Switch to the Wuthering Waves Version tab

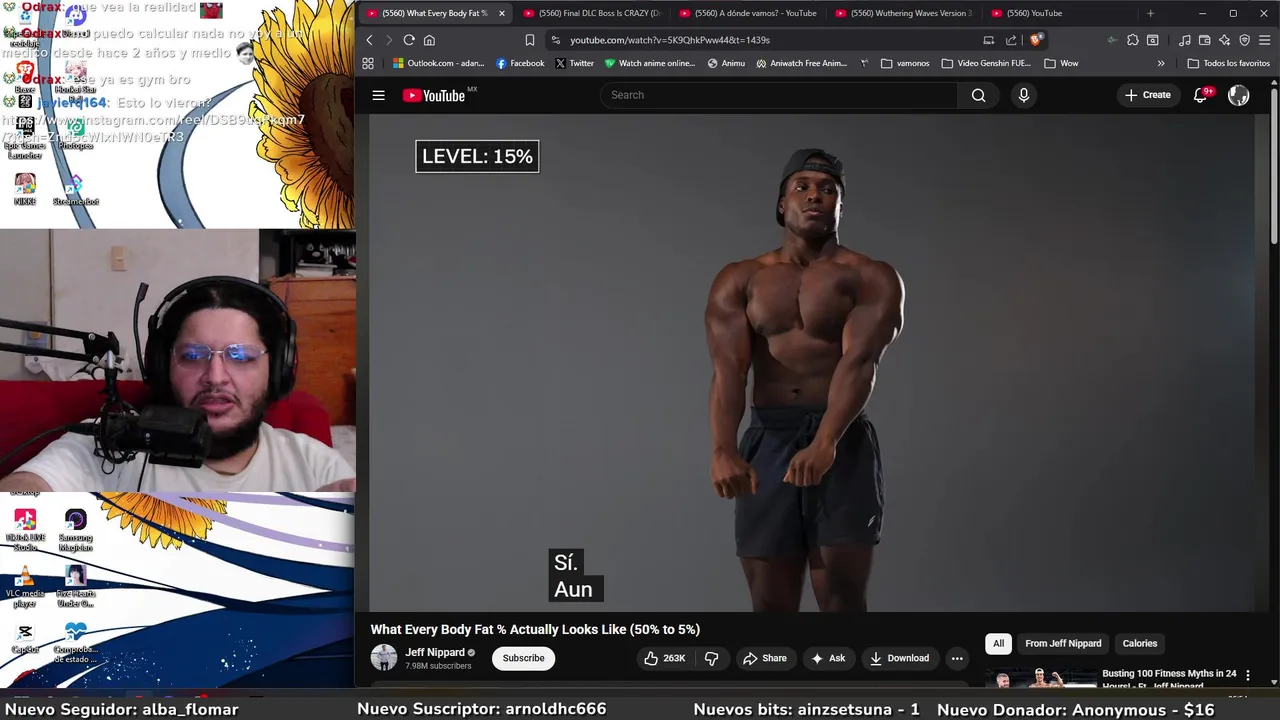pos(904,13)
